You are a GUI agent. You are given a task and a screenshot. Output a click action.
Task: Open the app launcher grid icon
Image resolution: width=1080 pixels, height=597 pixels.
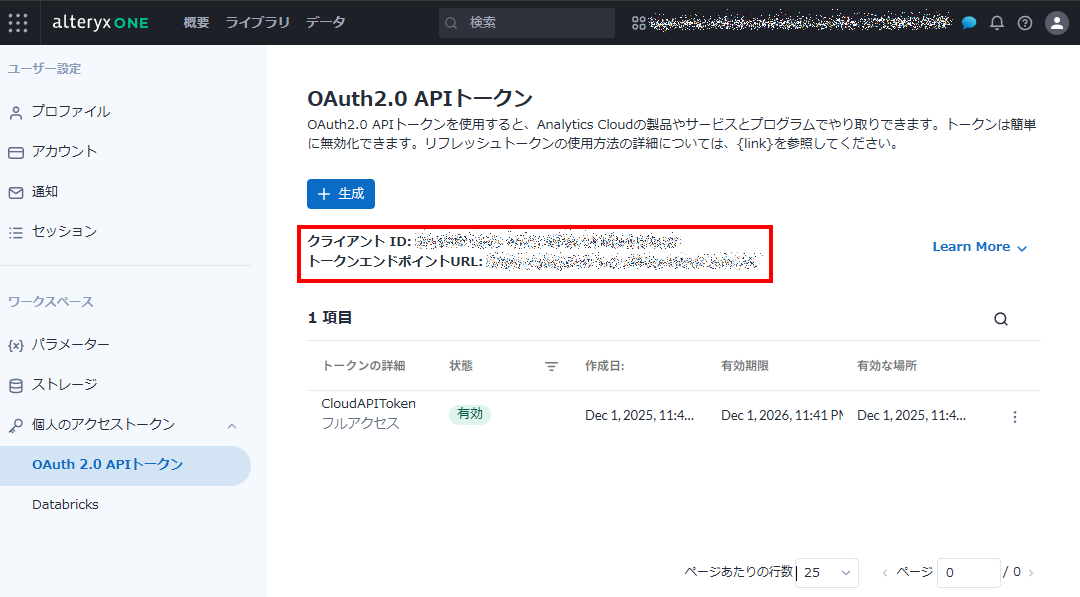point(18,23)
